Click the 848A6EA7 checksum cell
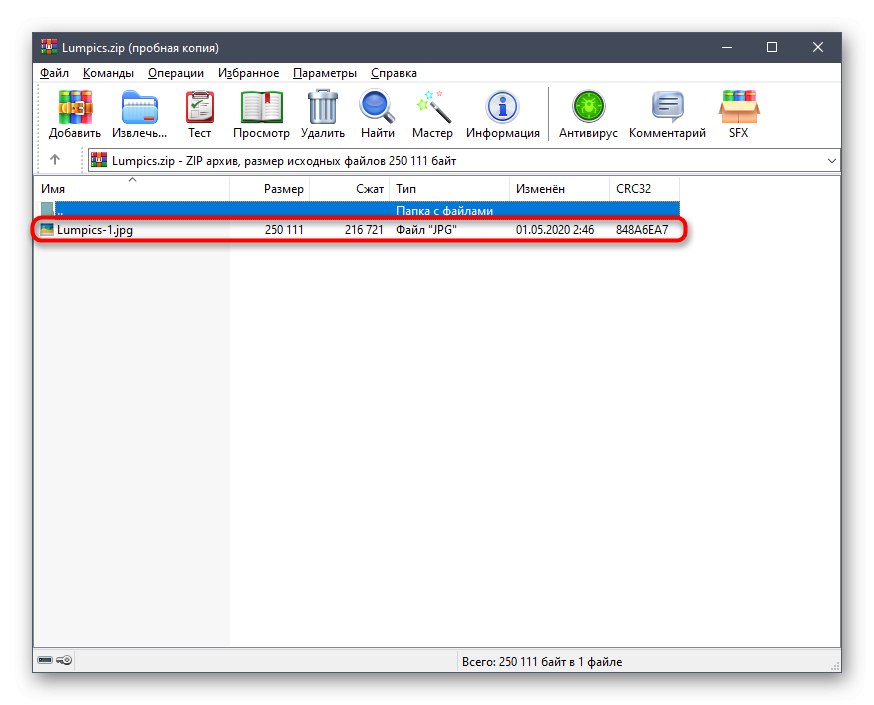The width and height of the screenshot is (874, 705). [x=642, y=230]
